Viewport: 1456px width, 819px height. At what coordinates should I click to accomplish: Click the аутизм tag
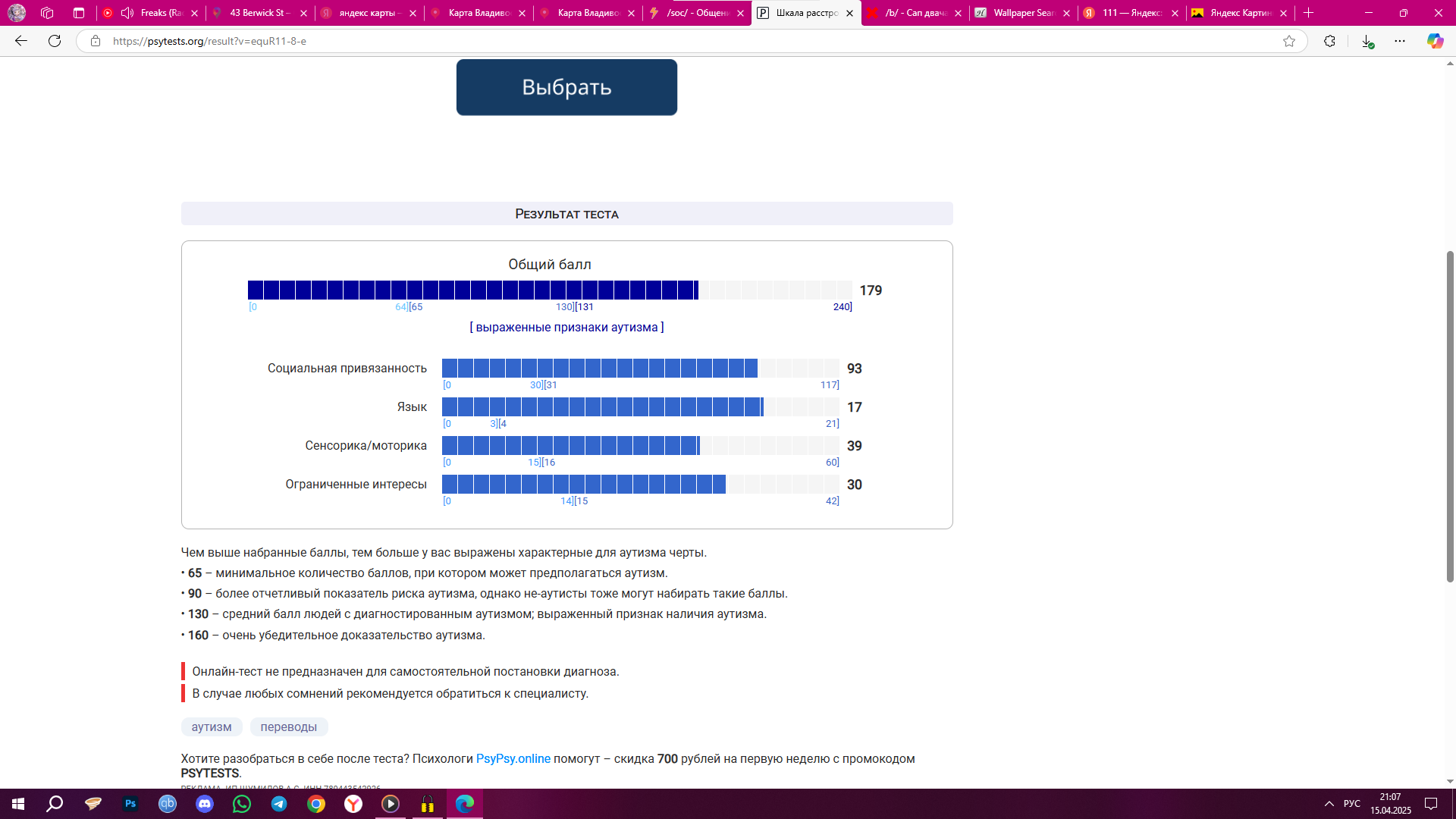click(x=212, y=727)
